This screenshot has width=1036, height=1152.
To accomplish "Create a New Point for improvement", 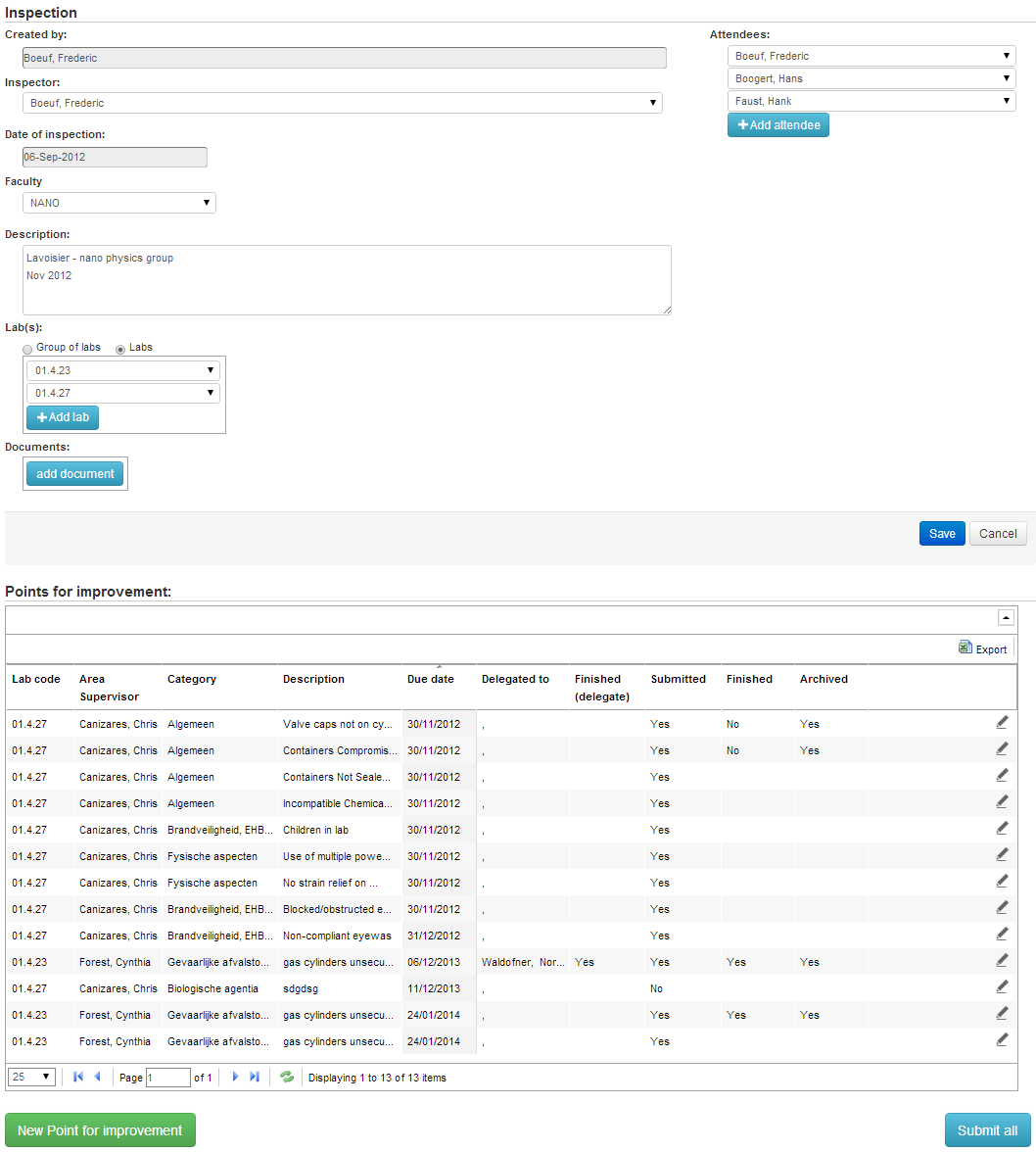I will click(x=100, y=1130).
